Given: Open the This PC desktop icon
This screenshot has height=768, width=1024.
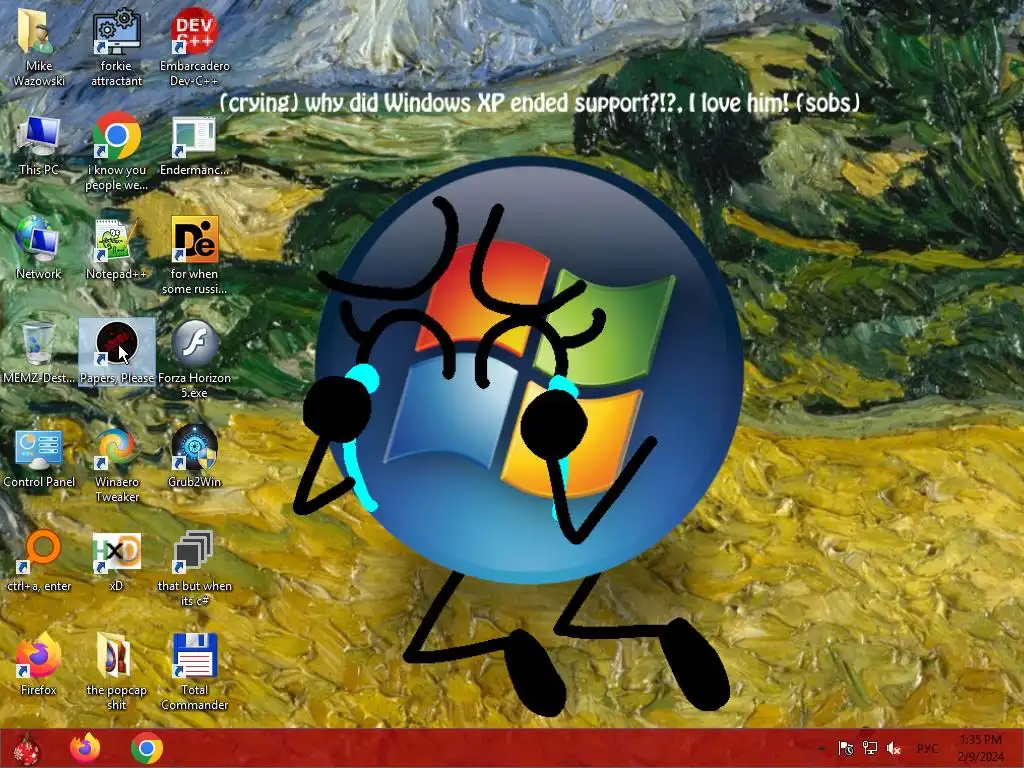Looking at the screenshot, I should coord(39,146).
